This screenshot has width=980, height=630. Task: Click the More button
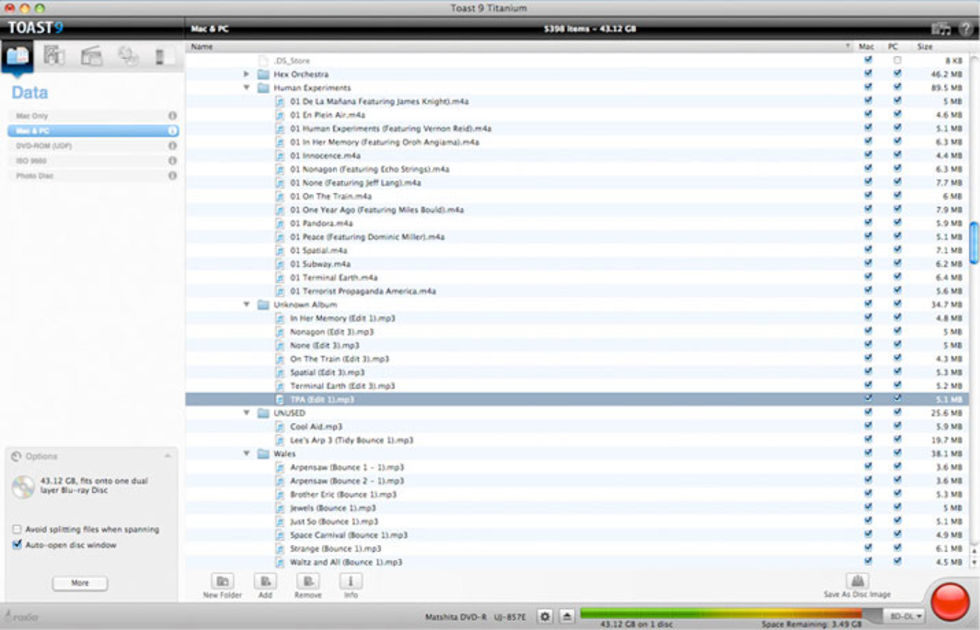[80, 583]
